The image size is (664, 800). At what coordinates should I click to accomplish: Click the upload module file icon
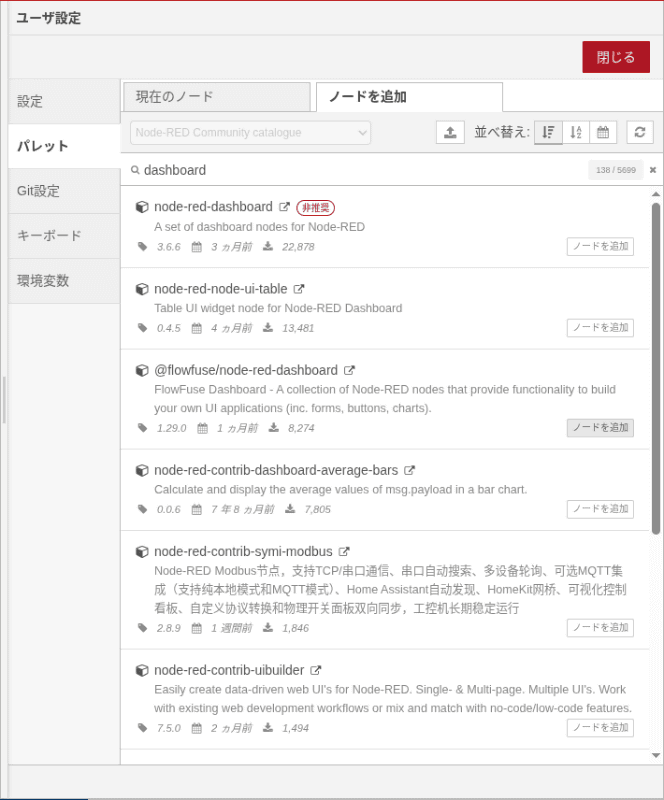pos(450,133)
